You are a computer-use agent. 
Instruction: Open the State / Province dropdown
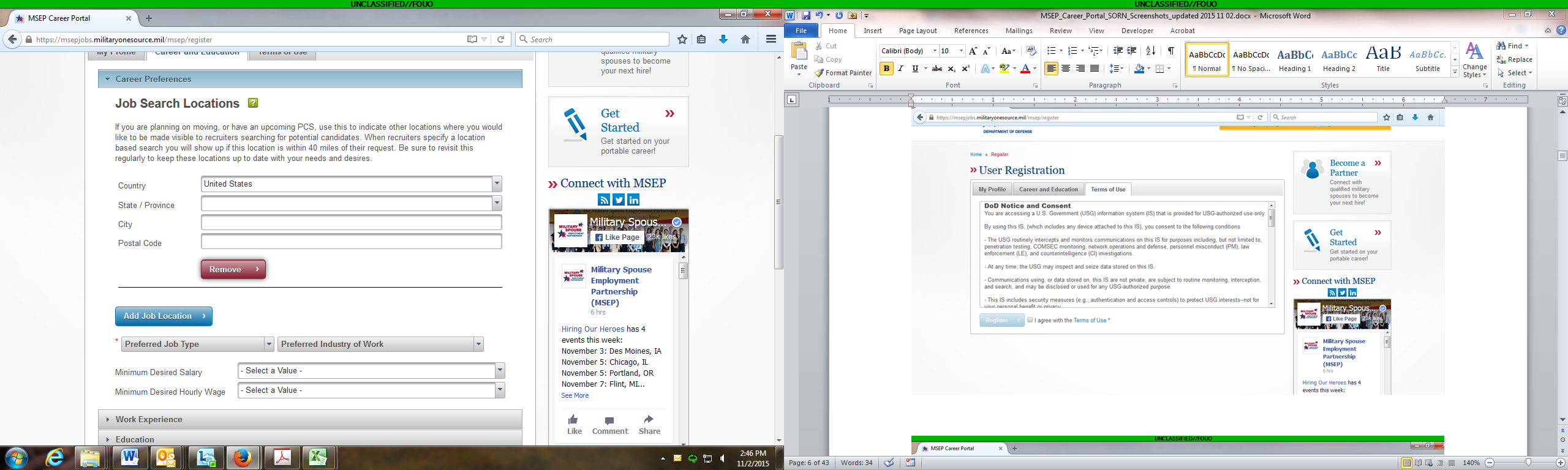tap(497, 203)
